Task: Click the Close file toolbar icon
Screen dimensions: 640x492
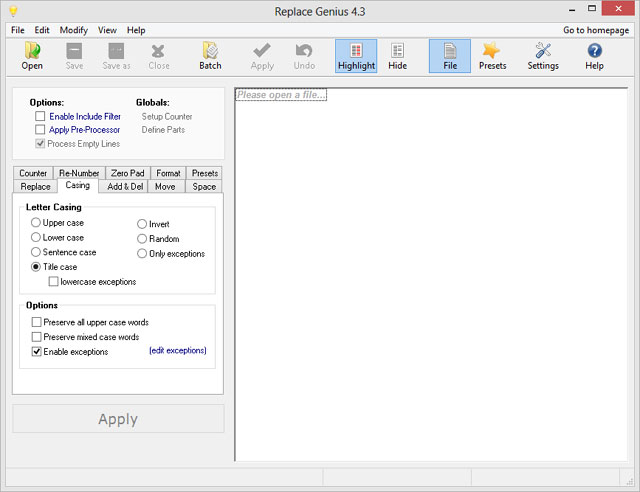Action: (x=159, y=56)
